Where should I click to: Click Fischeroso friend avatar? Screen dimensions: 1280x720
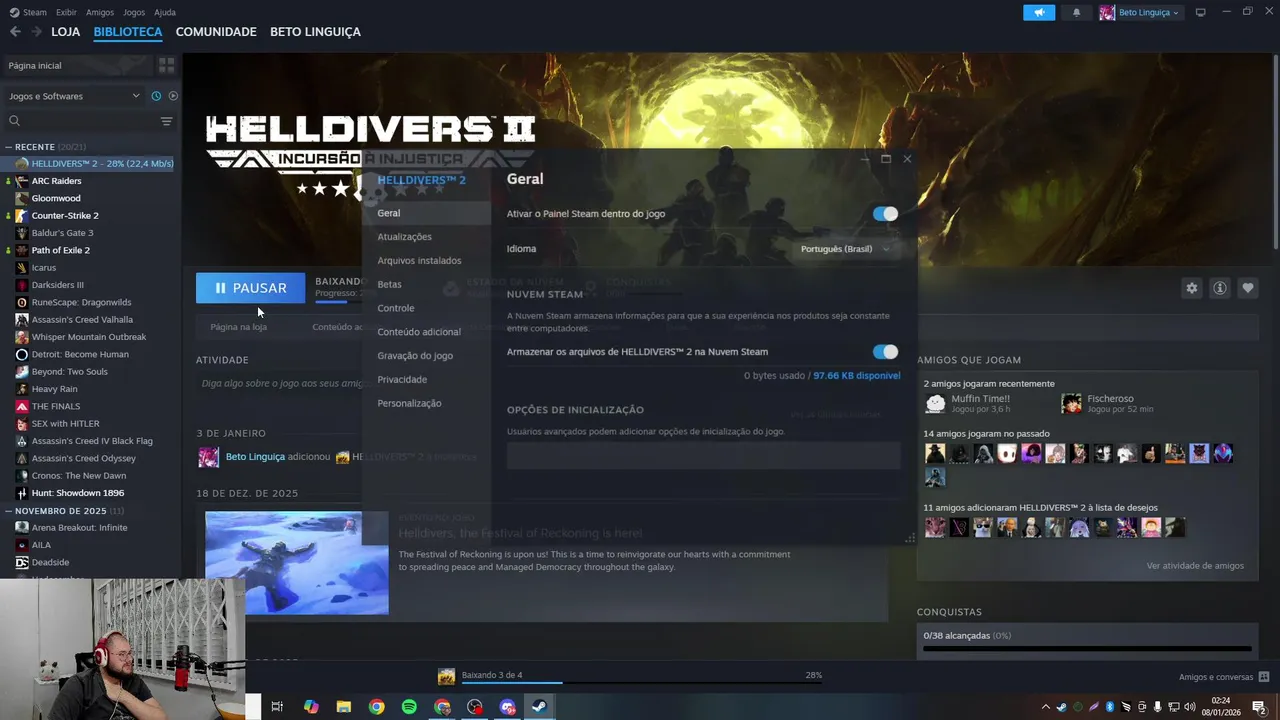1071,403
